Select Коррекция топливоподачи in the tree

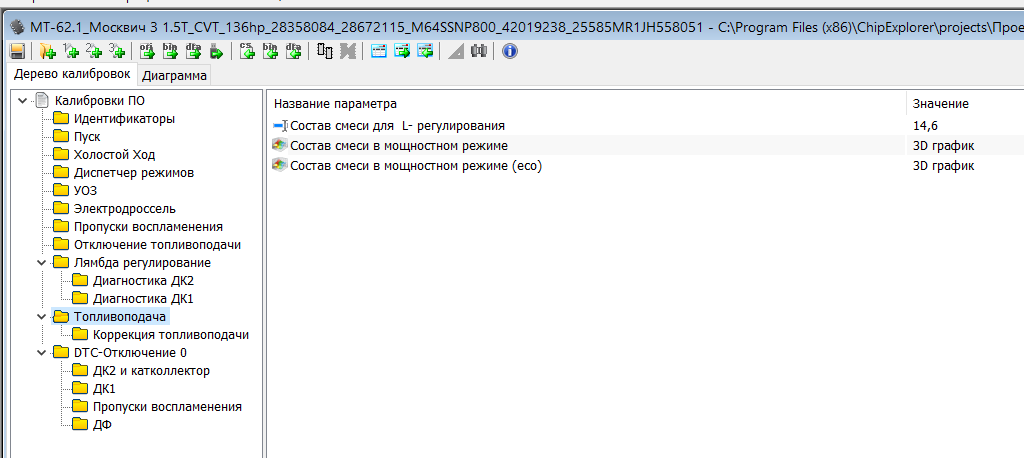[170, 335]
